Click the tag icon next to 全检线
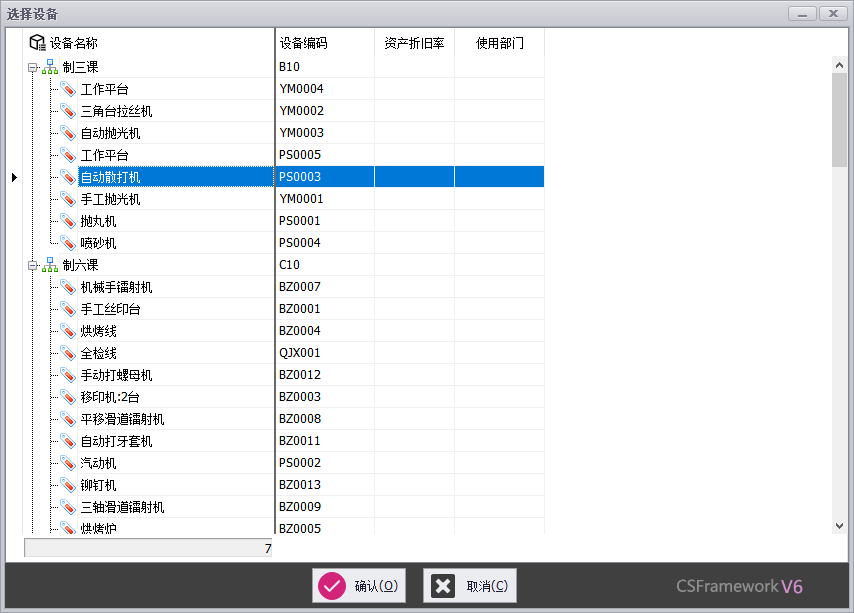 (68, 353)
